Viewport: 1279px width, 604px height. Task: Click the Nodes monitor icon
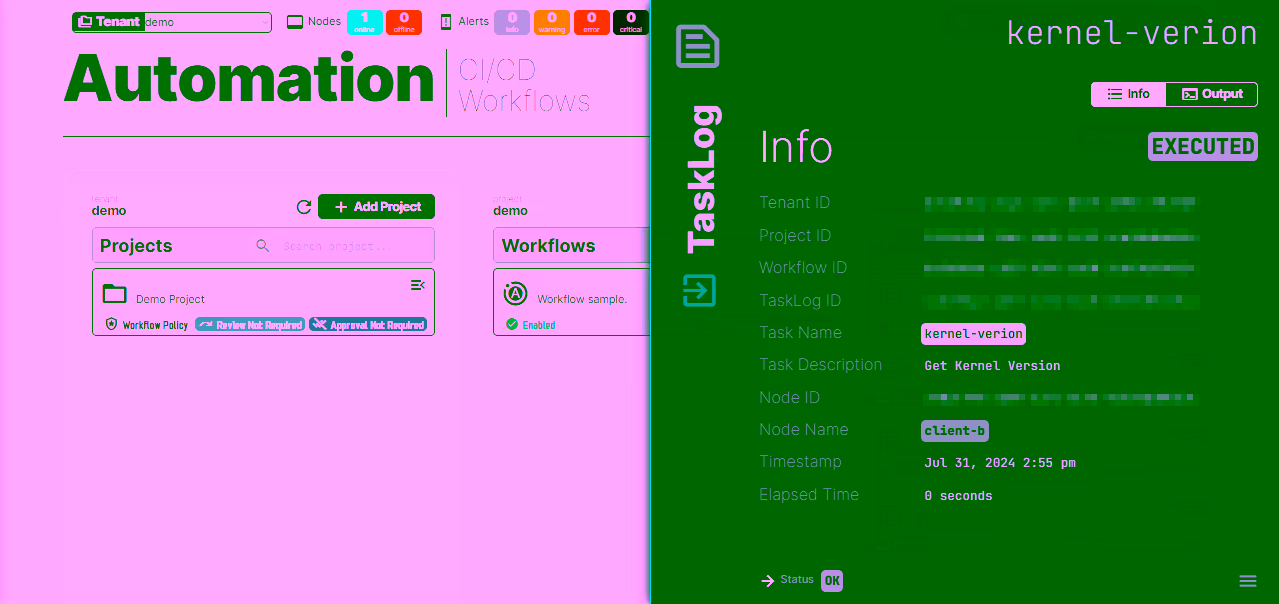pyautogui.click(x=294, y=22)
